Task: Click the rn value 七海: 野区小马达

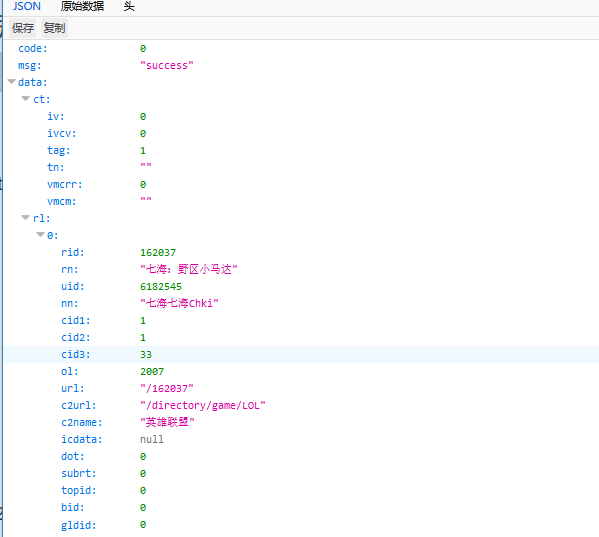Action: pos(189,269)
